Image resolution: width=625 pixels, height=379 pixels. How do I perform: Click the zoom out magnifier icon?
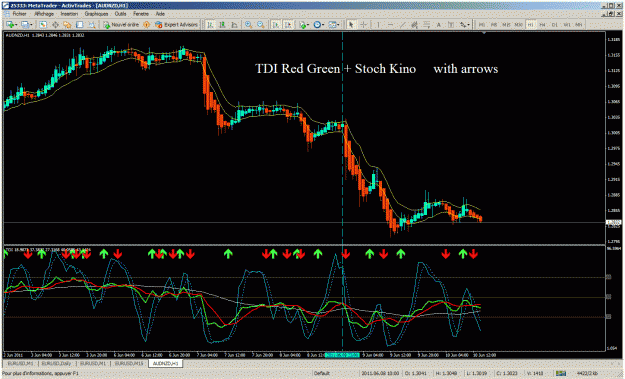pos(261,25)
